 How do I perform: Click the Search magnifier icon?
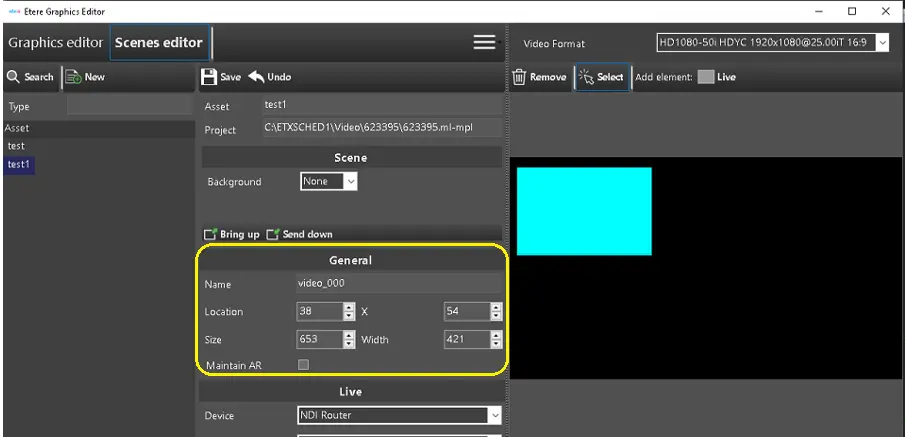pyautogui.click(x=13, y=77)
